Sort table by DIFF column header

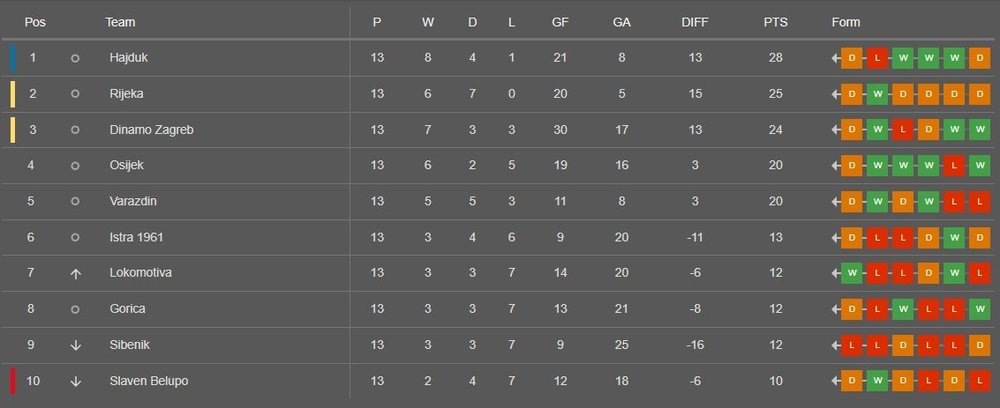[x=692, y=23]
